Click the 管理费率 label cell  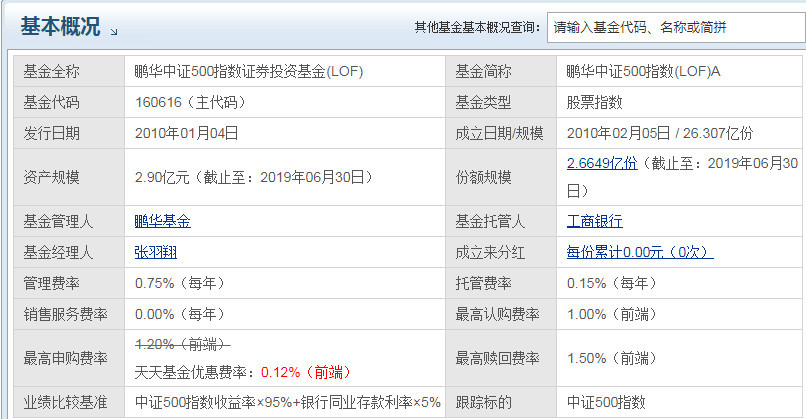point(69,283)
